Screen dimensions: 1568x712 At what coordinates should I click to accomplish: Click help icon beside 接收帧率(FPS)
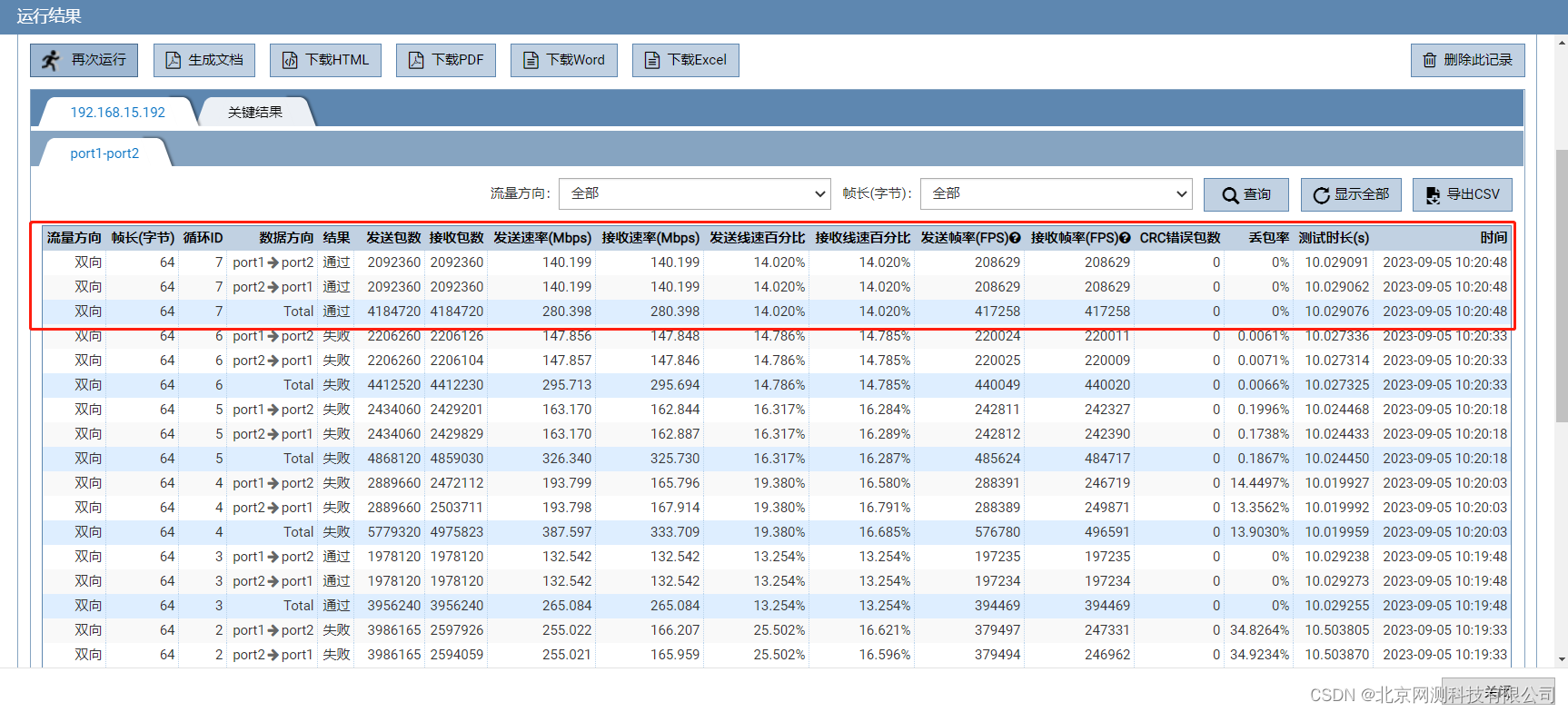pyautogui.click(x=1125, y=238)
